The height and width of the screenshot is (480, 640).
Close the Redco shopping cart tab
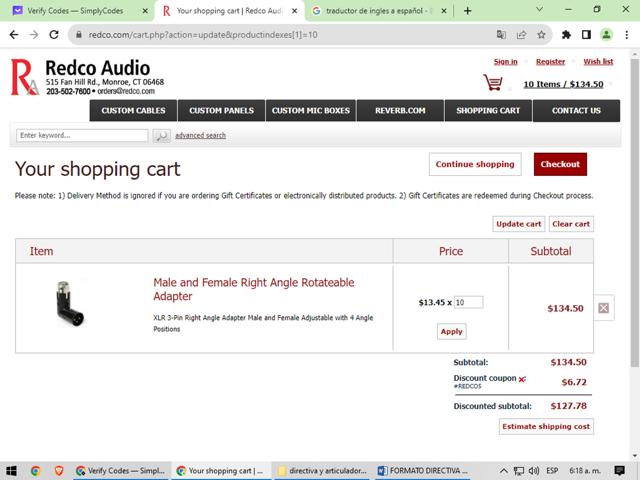click(294, 11)
